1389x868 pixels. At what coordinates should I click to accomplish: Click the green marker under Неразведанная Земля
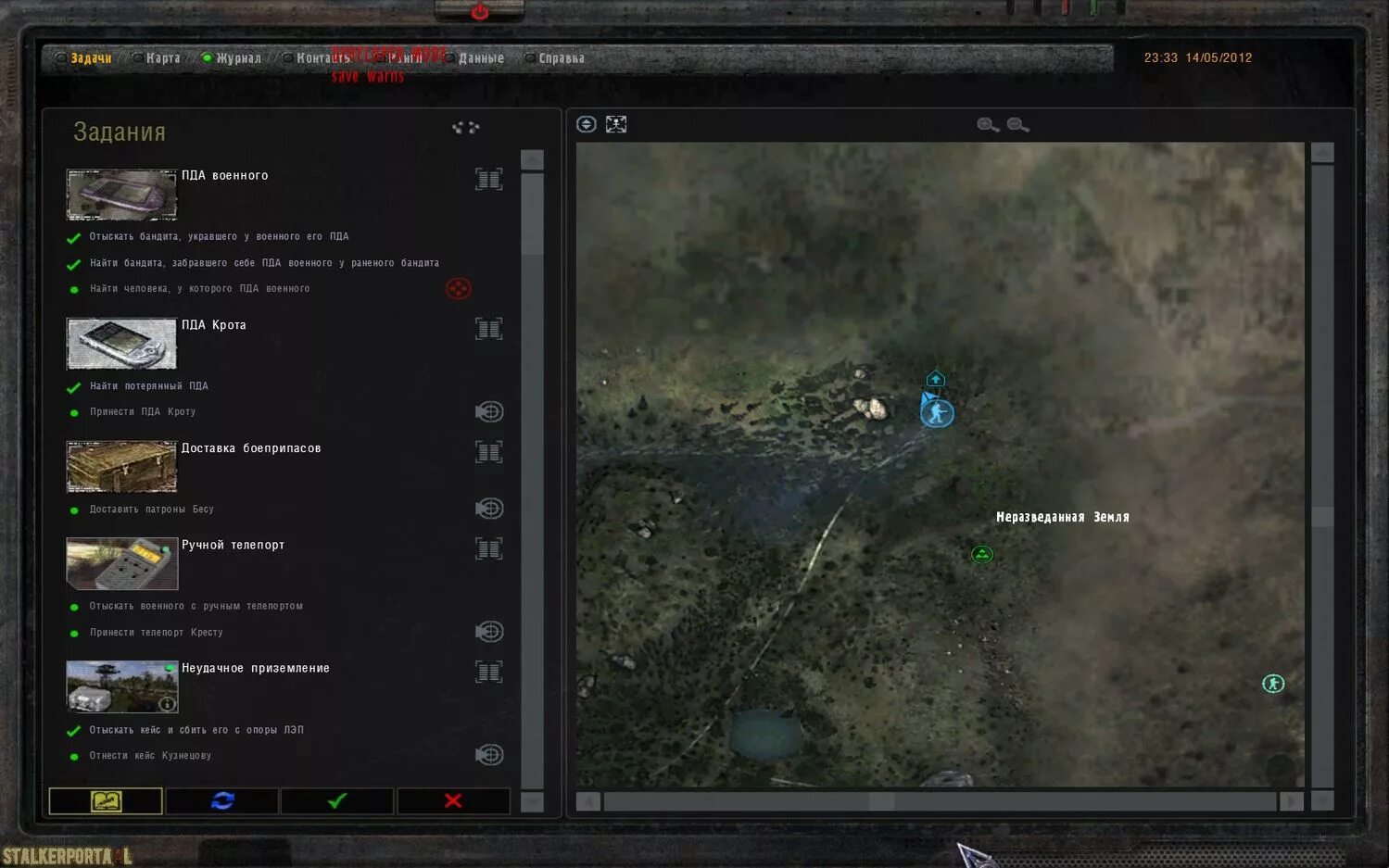[x=982, y=555]
